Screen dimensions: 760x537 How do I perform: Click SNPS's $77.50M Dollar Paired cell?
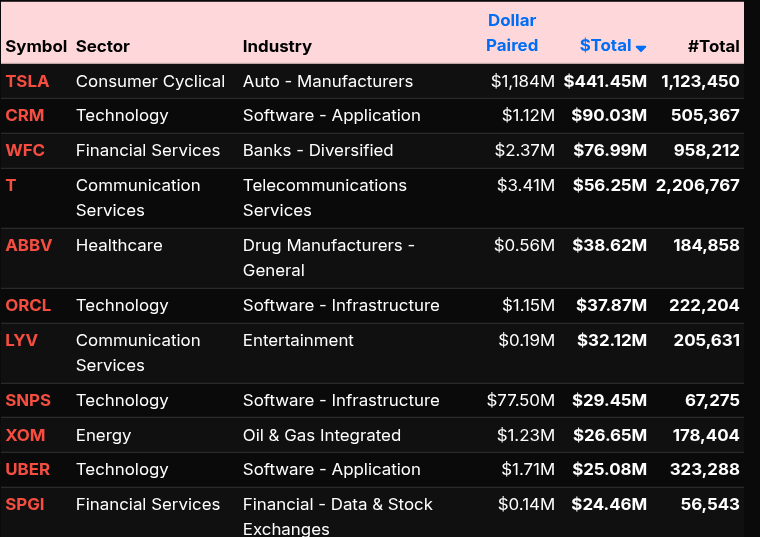coord(520,400)
